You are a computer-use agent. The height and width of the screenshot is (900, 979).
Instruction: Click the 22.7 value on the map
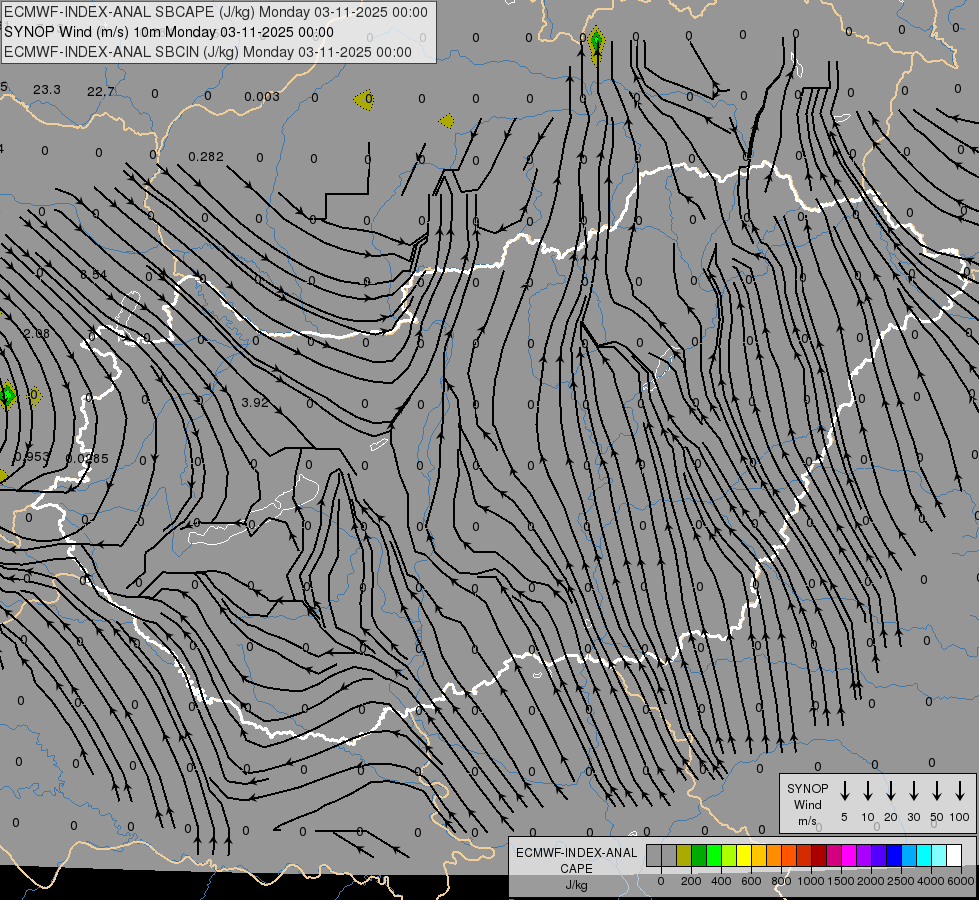click(x=101, y=92)
